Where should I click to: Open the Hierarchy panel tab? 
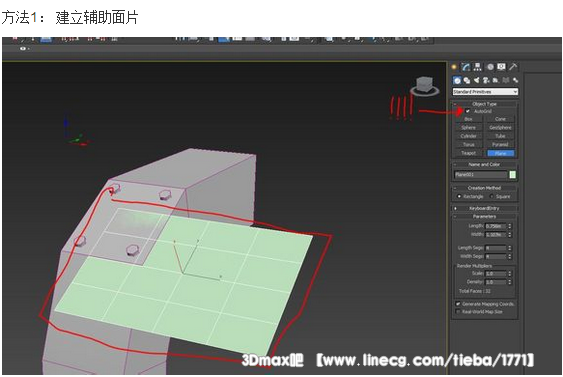tap(477, 67)
